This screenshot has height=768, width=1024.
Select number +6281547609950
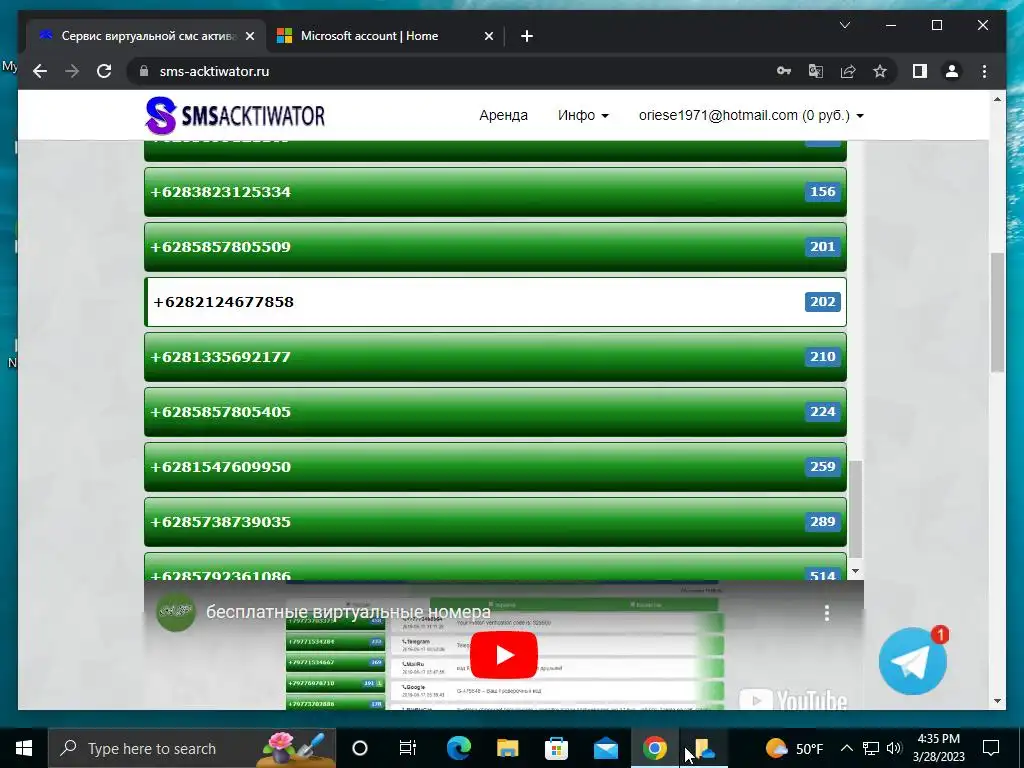tap(495, 467)
